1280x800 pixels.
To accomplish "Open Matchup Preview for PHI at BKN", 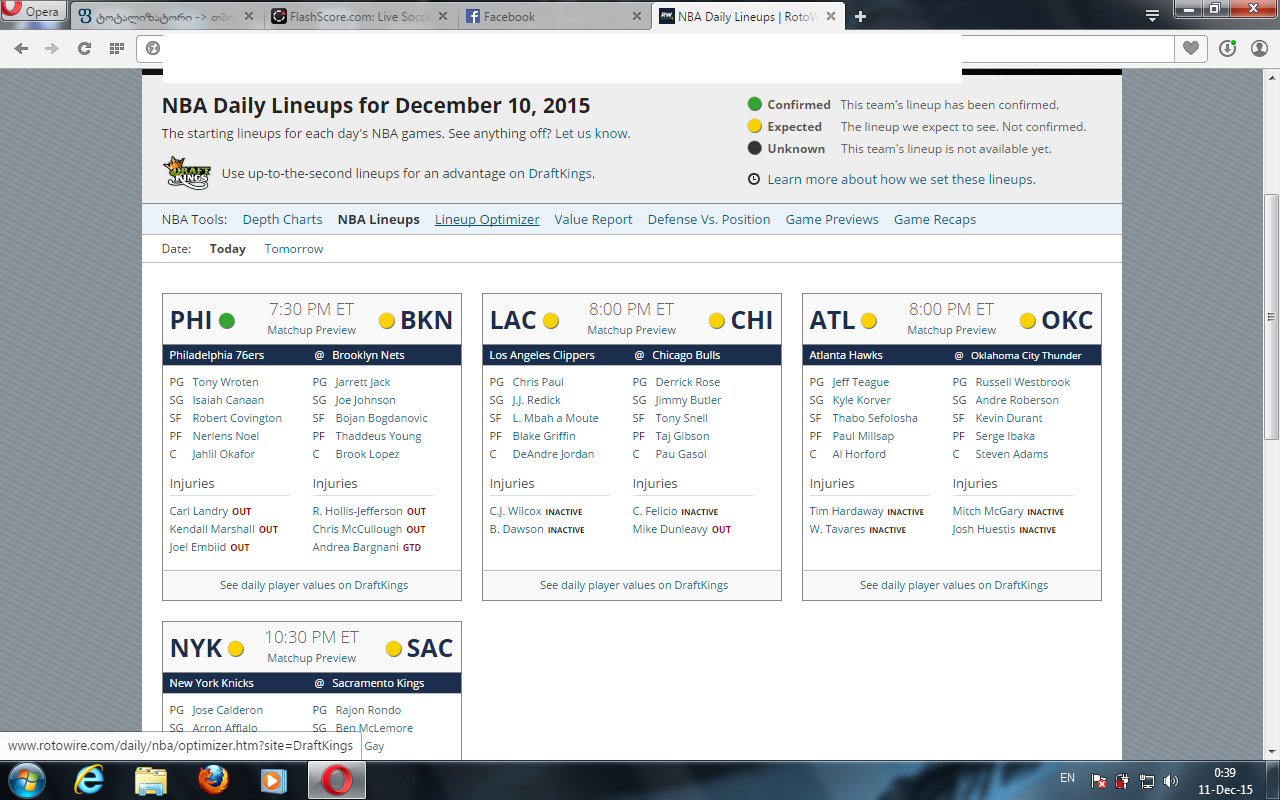I will [x=312, y=330].
